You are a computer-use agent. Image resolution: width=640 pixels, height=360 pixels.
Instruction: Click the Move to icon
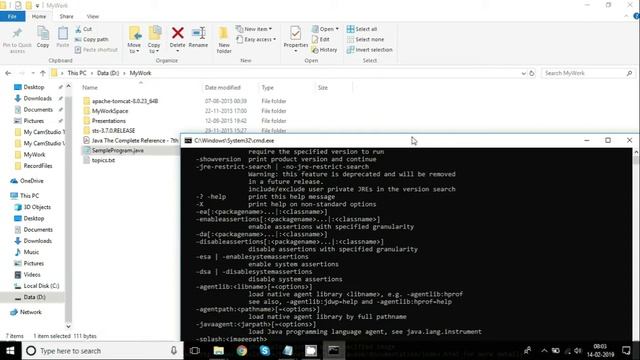tap(134, 33)
